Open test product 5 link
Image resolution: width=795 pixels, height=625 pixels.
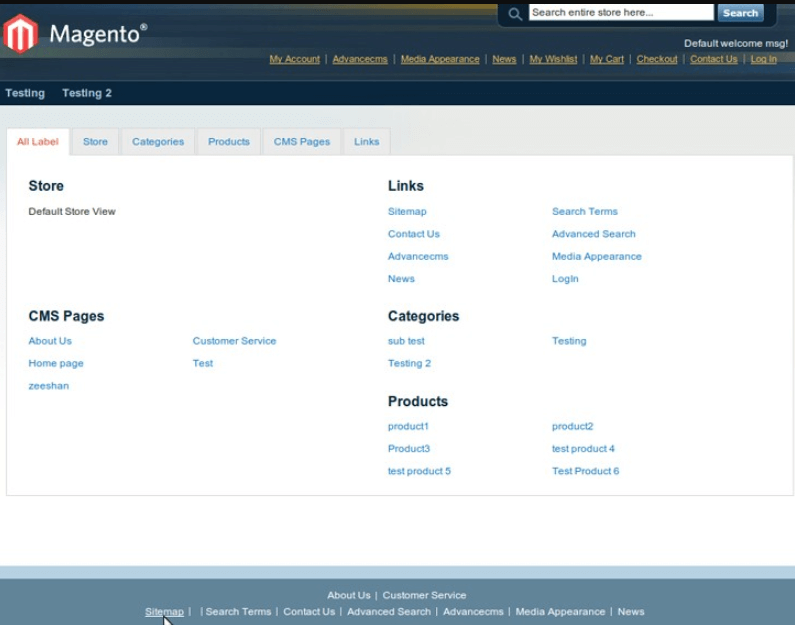(x=419, y=471)
